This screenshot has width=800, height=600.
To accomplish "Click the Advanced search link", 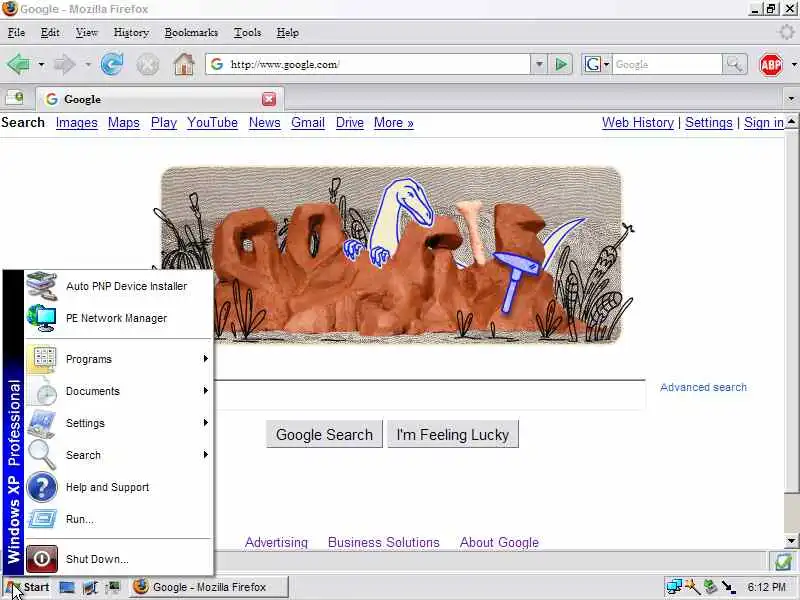I will [x=703, y=387].
